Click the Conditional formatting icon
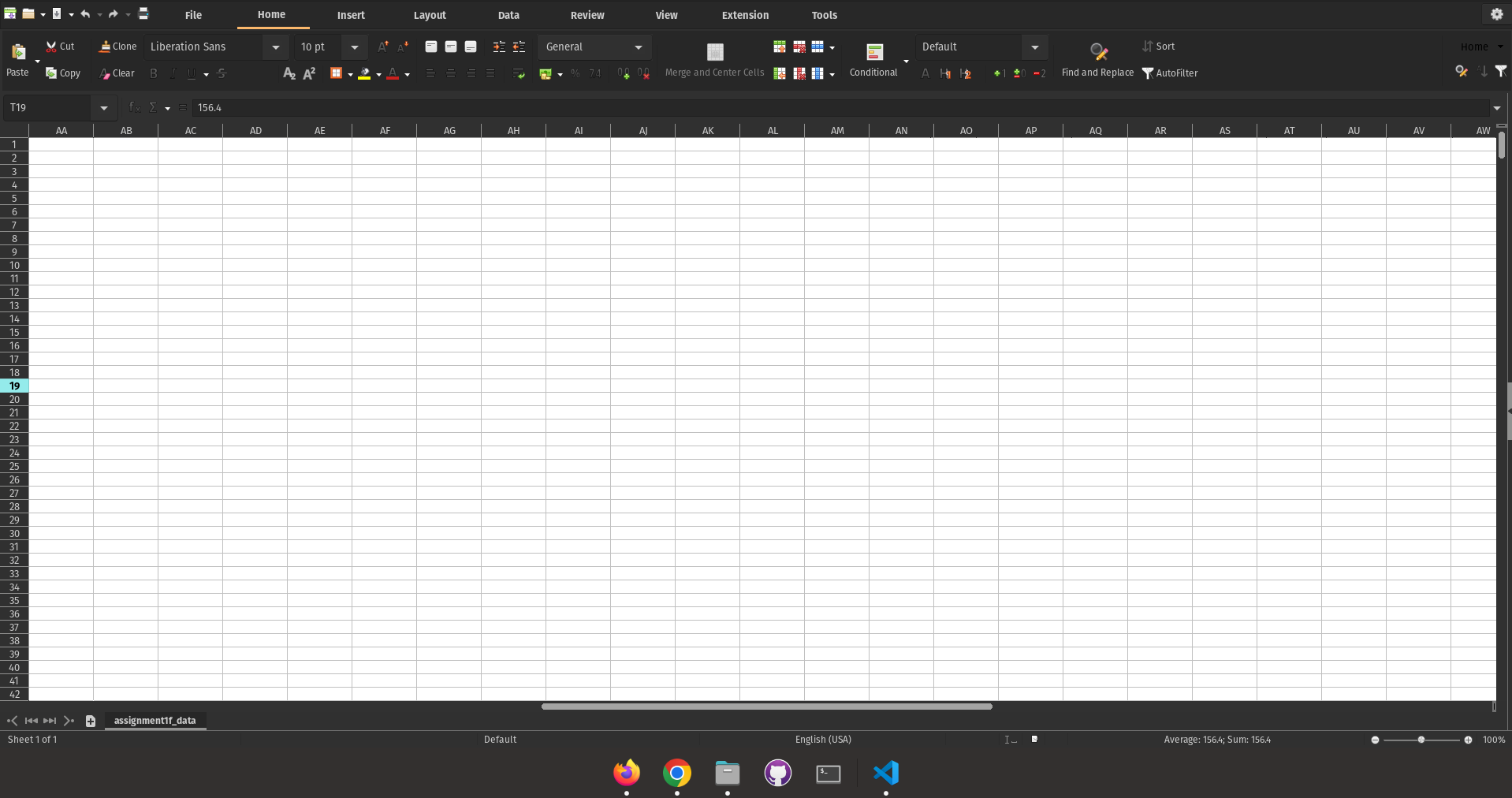Viewport: 1512px width, 798px height. click(x=874, y=53)
